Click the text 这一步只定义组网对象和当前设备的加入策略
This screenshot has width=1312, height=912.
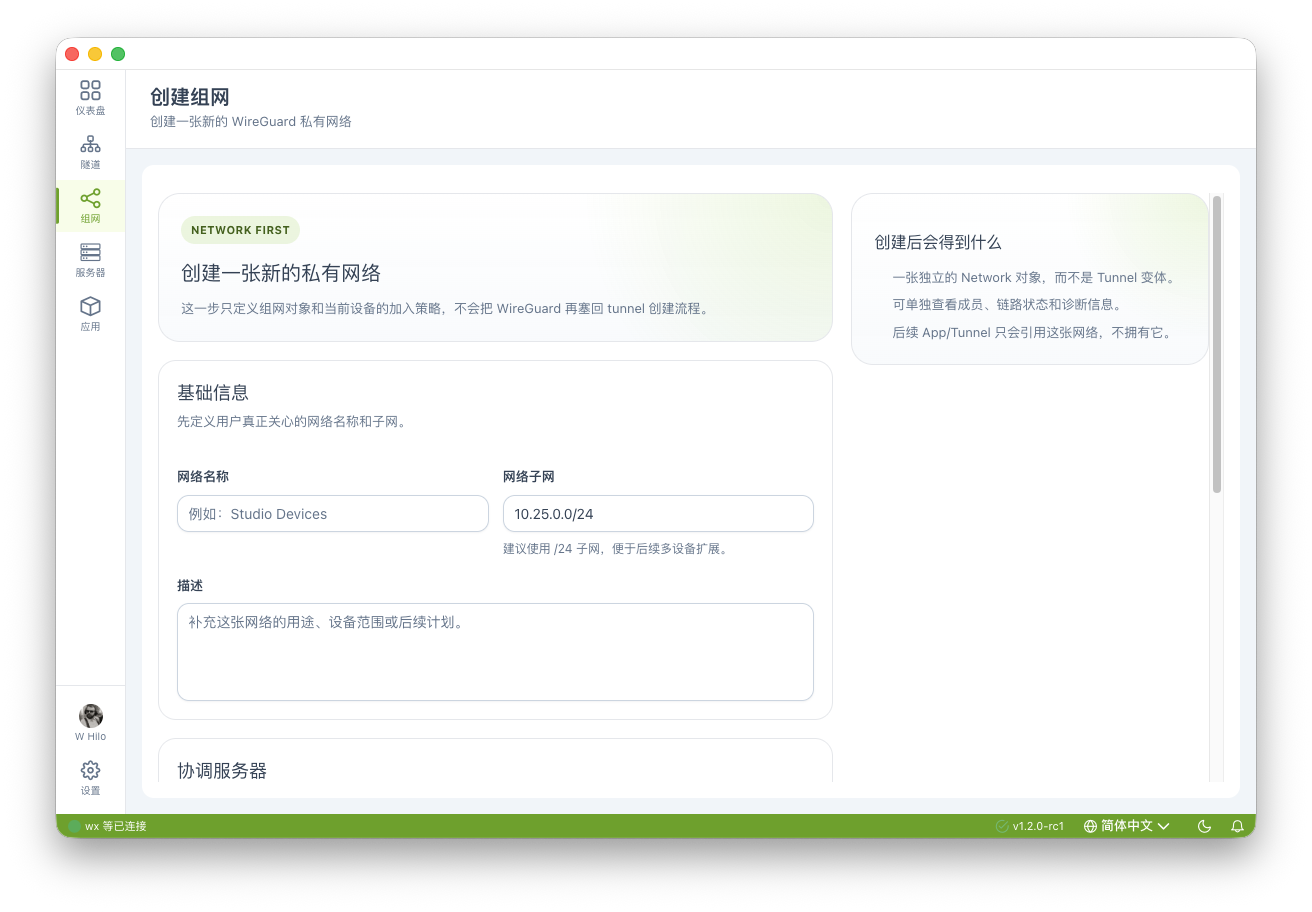click(x=445, y=309)
